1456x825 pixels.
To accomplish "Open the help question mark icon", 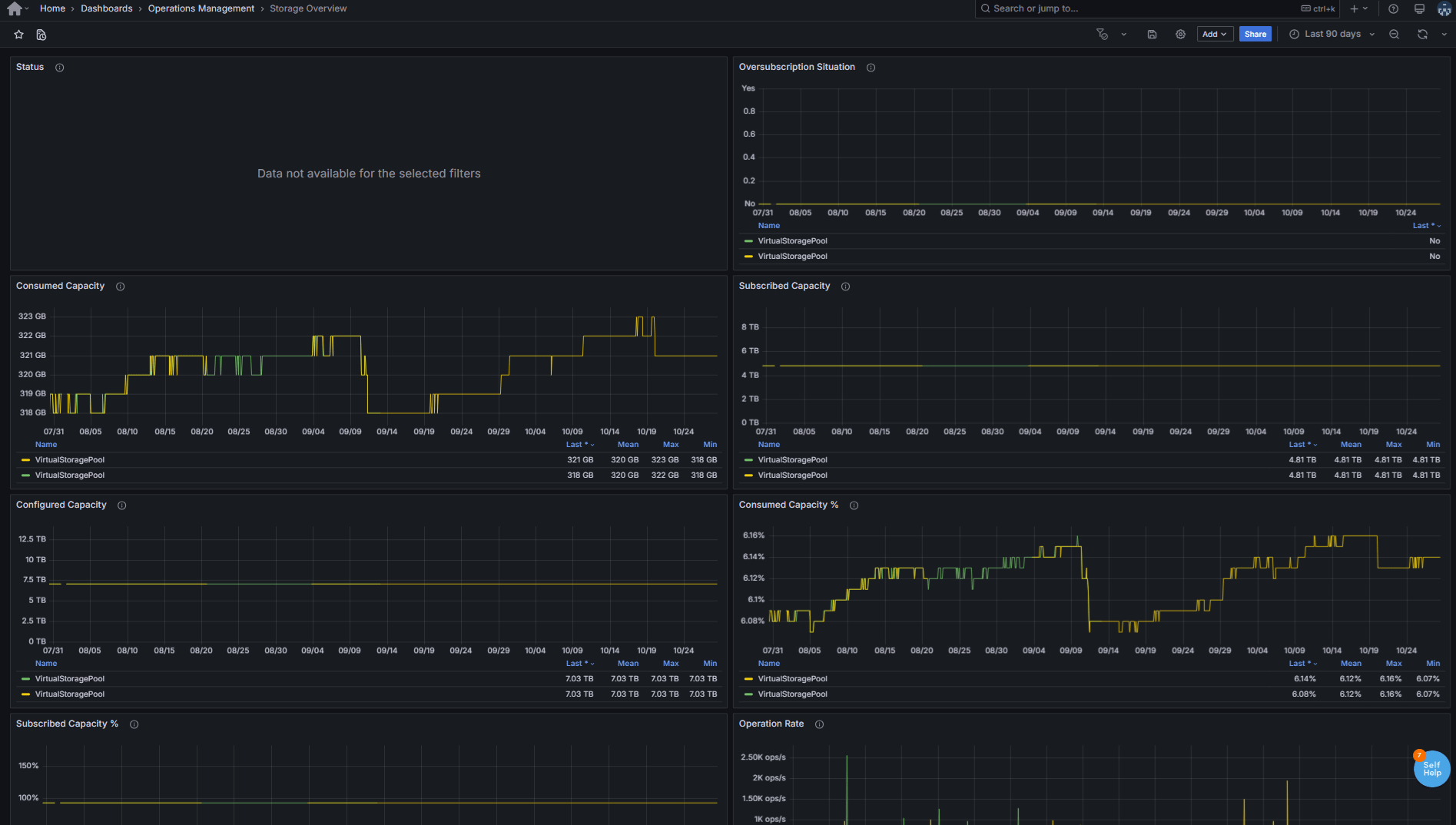I will pyautogui.click(x=1393, y=9).
